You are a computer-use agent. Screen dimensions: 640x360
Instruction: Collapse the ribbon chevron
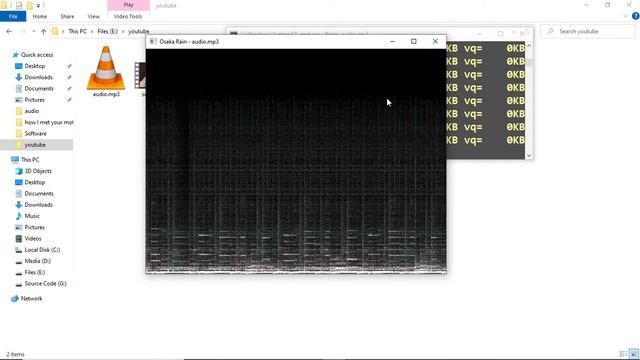tap(625, 16)
